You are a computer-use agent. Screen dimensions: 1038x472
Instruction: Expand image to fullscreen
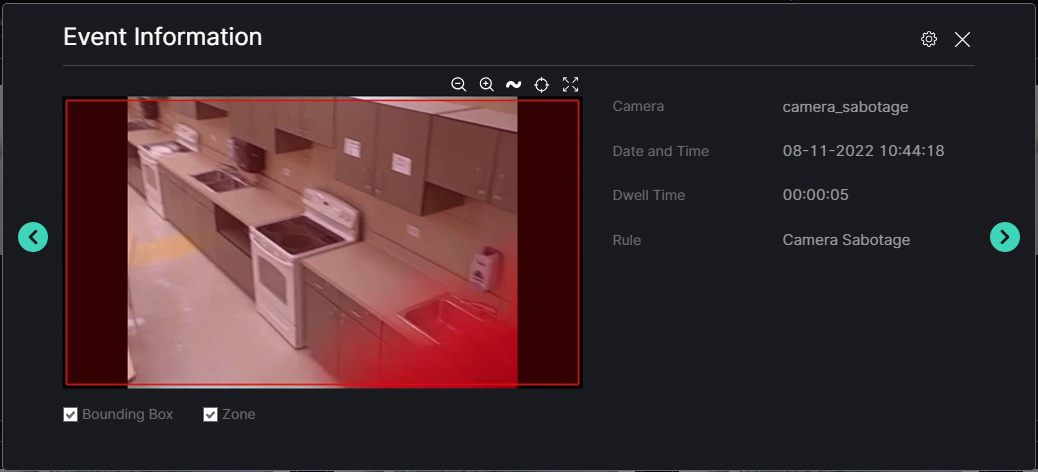[570, 84]
